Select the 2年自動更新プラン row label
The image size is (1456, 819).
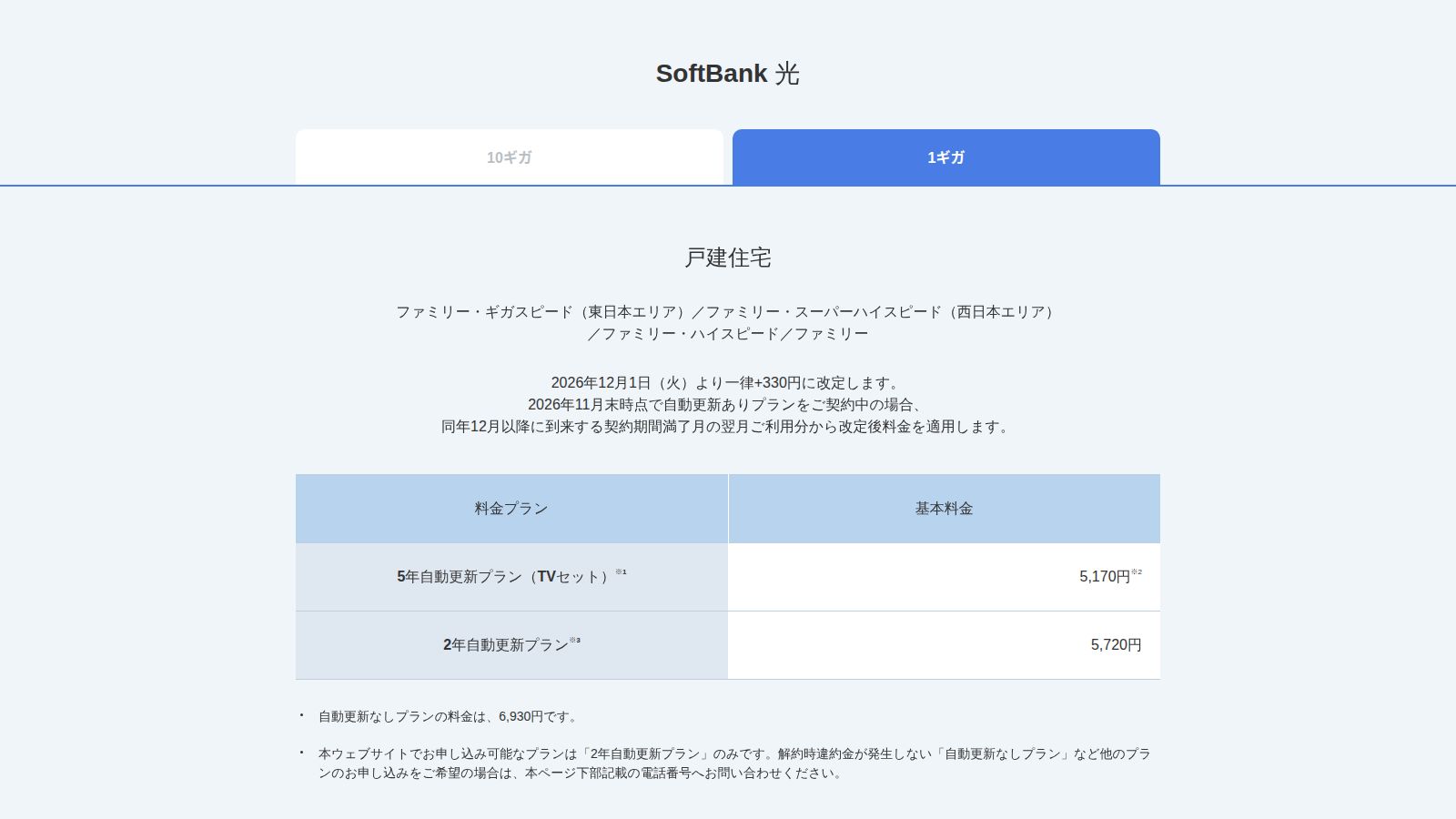tap(511, 645)
